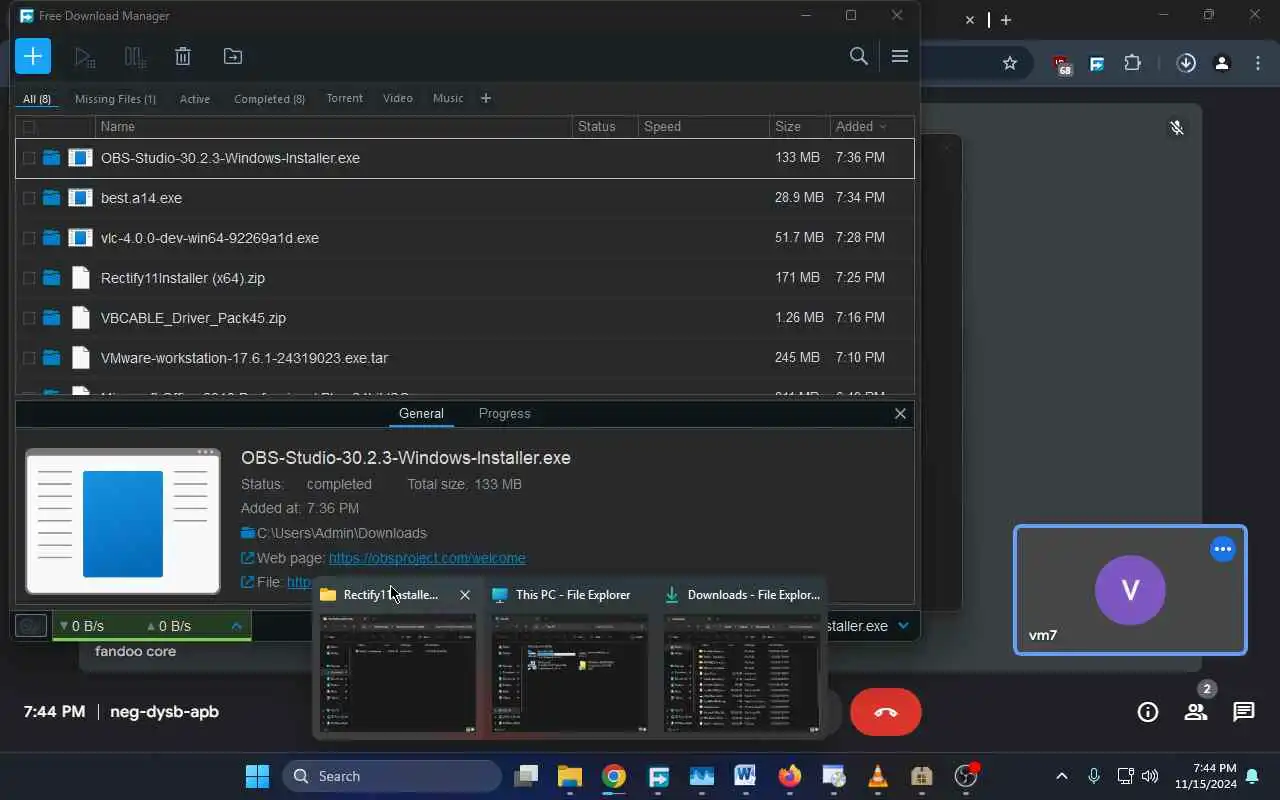Tick the checkbox for best.a14.exe

coord(29,198)
